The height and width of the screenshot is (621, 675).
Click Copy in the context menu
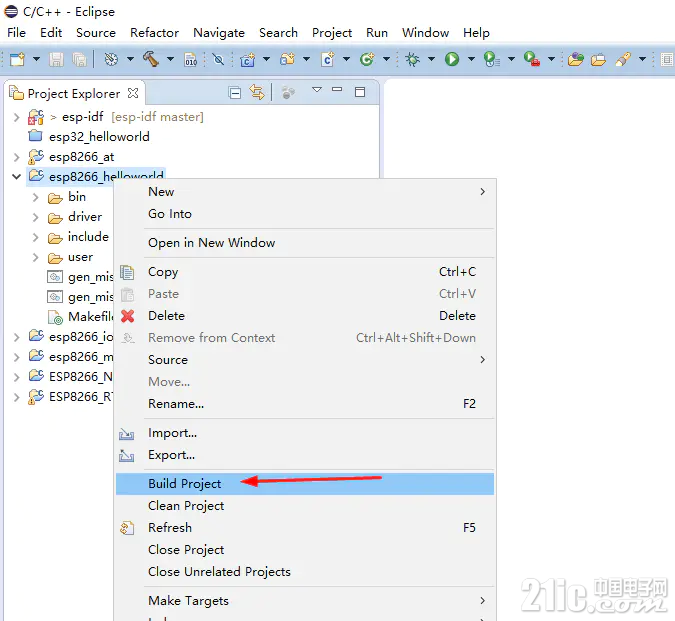(305, 272)
